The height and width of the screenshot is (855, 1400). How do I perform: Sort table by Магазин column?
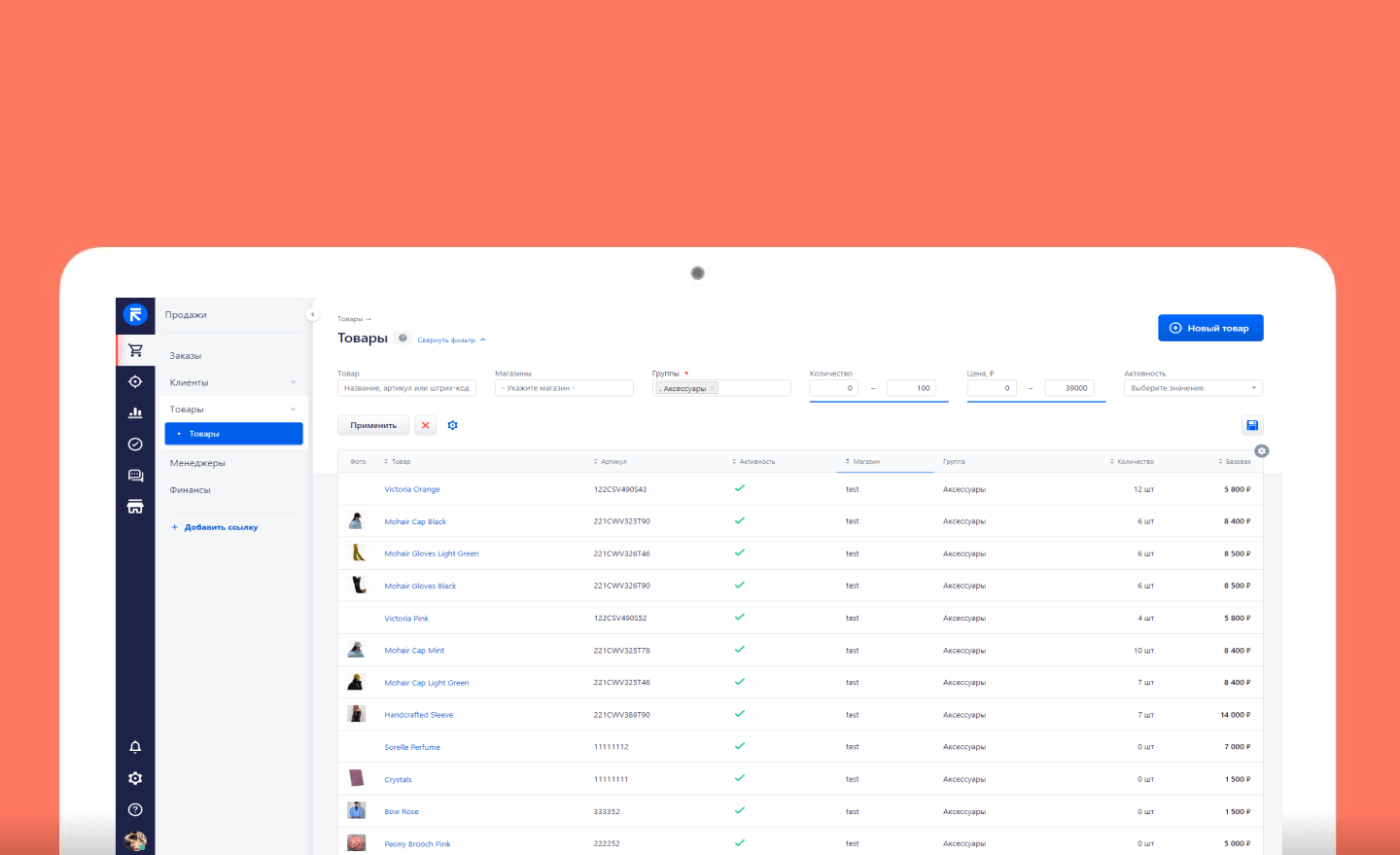coord(863,462)
